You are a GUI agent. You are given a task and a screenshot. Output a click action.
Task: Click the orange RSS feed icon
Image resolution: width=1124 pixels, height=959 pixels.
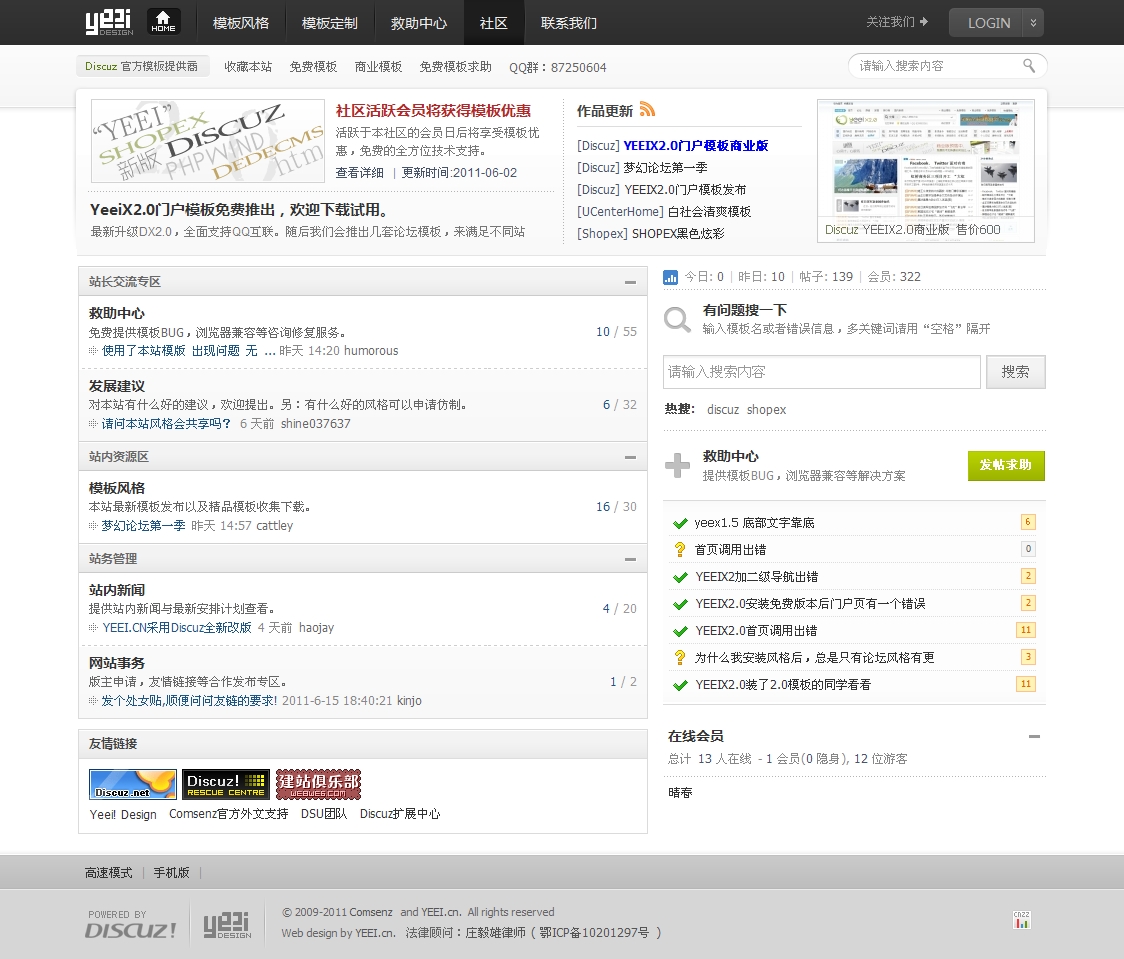click(x=647, y=110)
